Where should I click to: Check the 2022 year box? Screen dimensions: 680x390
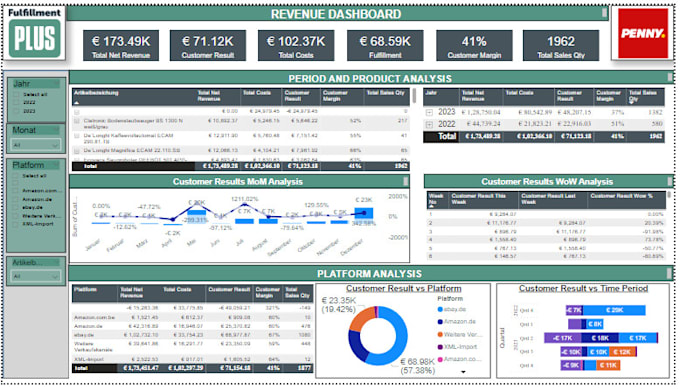pos(16,102)
